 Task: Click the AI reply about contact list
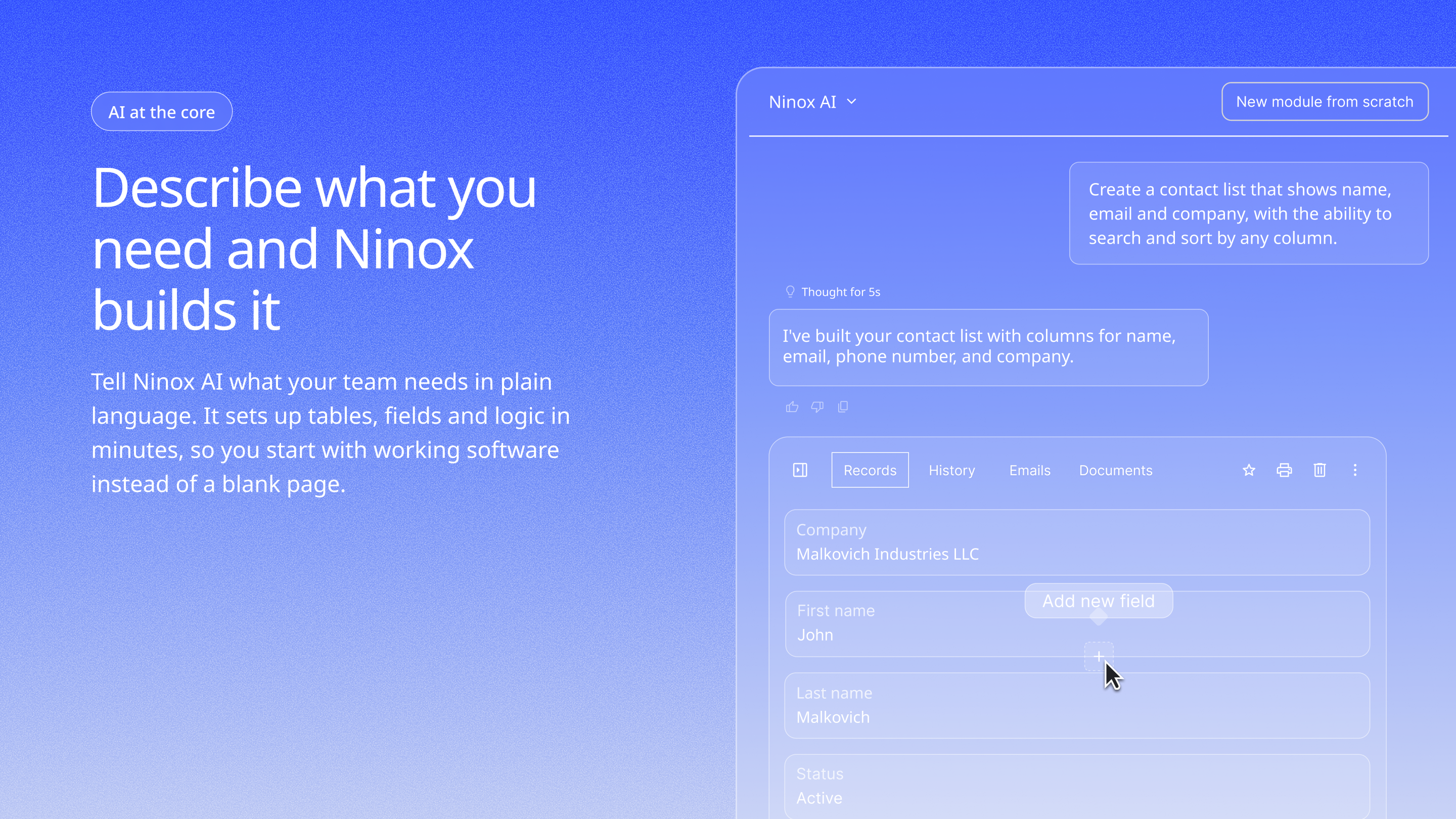pyautogui.click(x=988, y=347)
